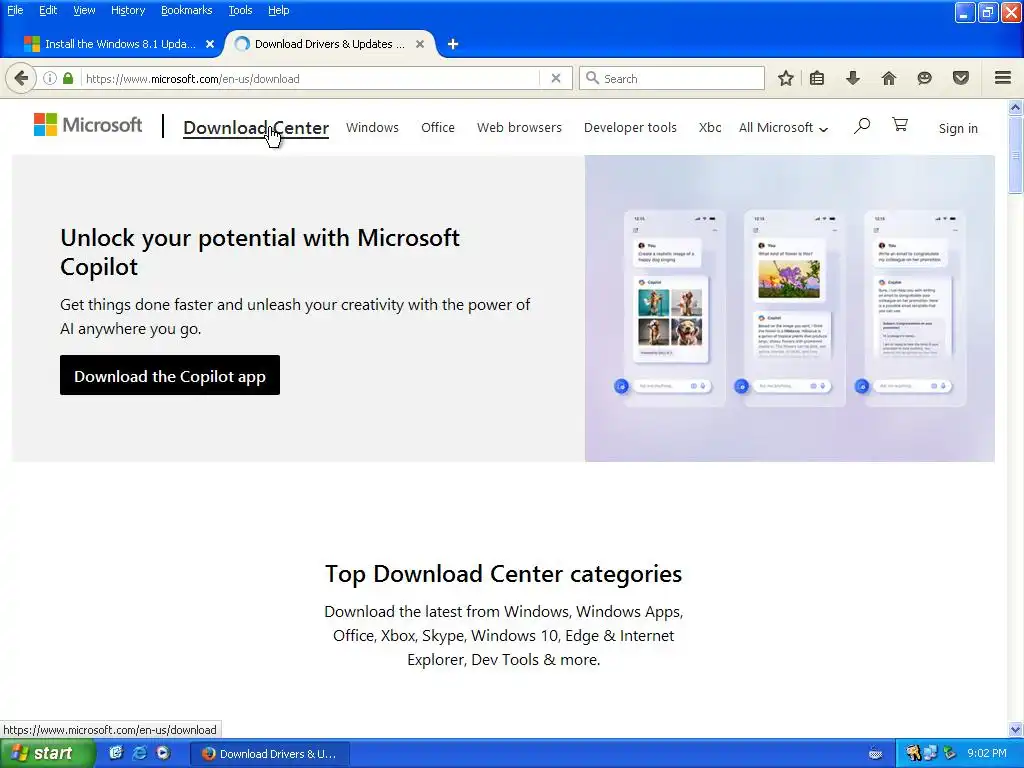Click the Xbox navigation link

coord(710,128)
